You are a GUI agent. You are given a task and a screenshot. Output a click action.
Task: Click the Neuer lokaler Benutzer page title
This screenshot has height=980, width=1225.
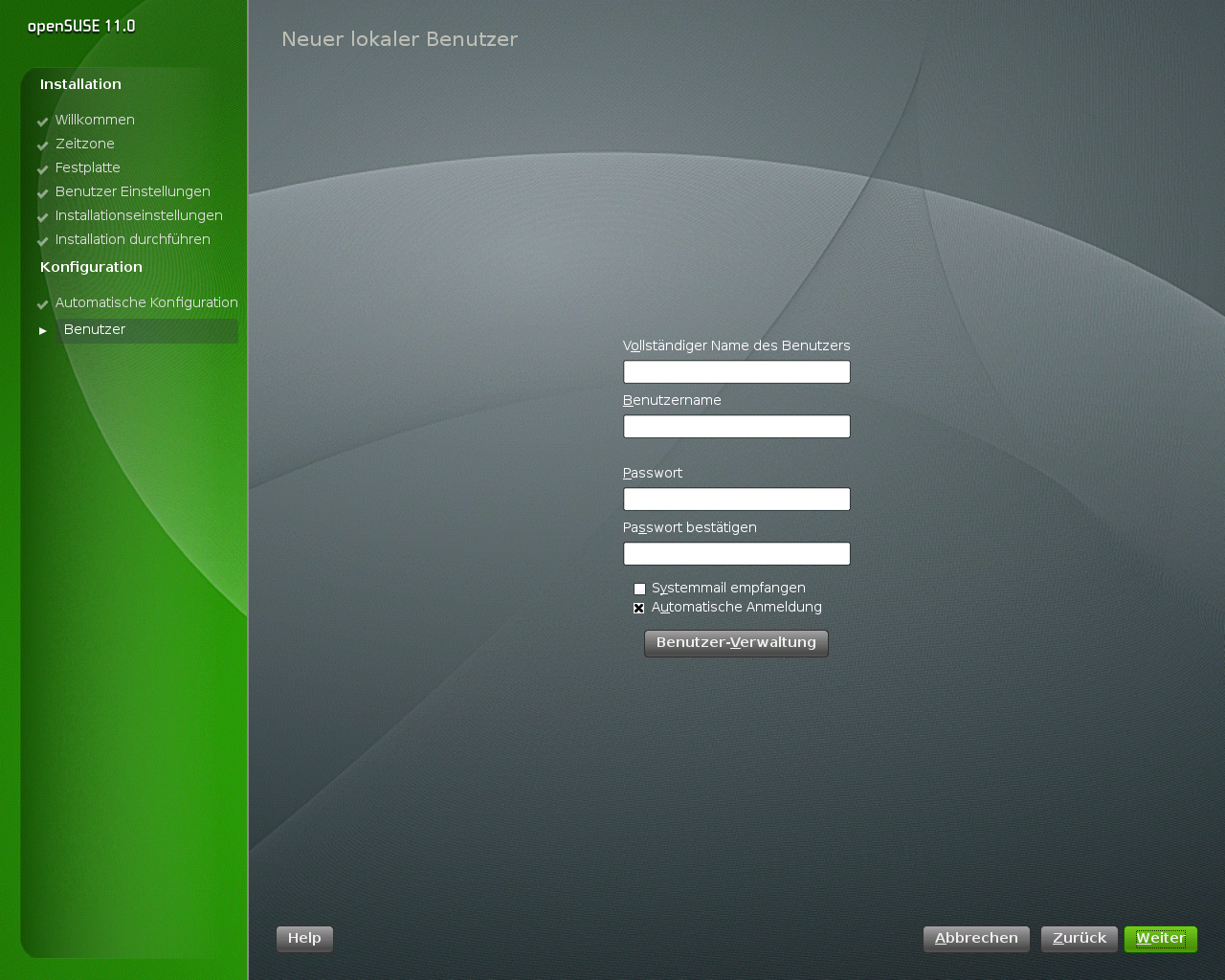(400, 39)
